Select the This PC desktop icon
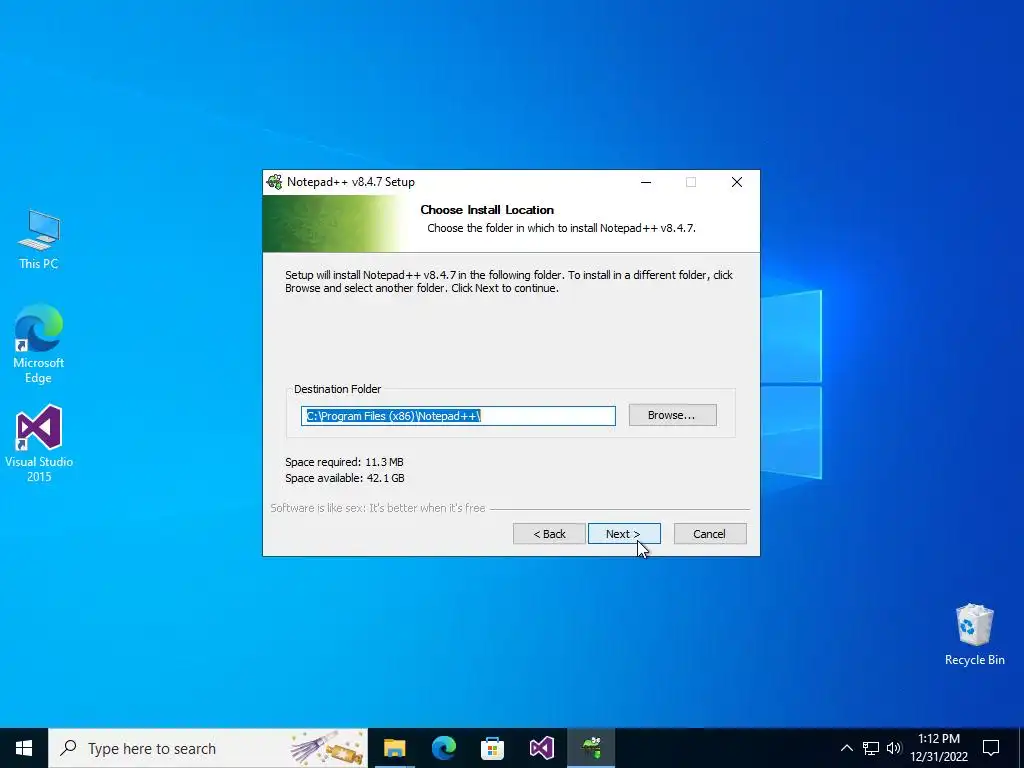 [39, 240]
